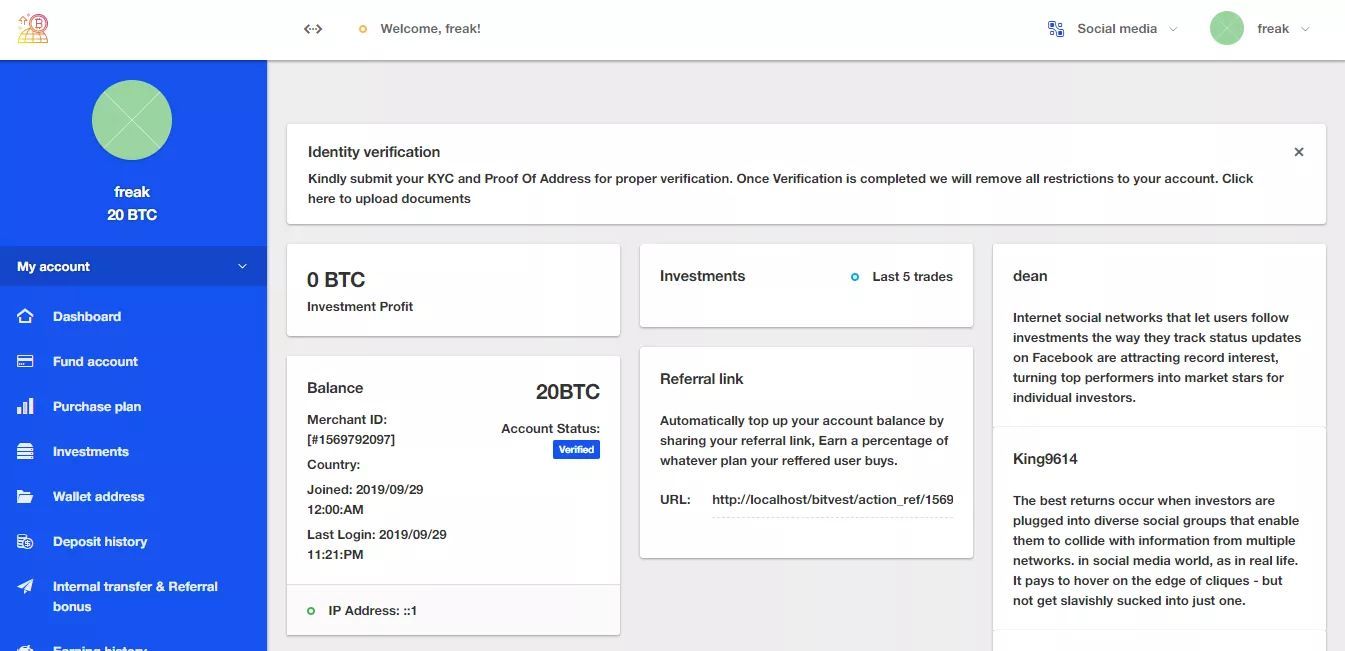Click the Investments stack icon
The height and width of the screenshot is (651, 1345).
click(26, 451)
